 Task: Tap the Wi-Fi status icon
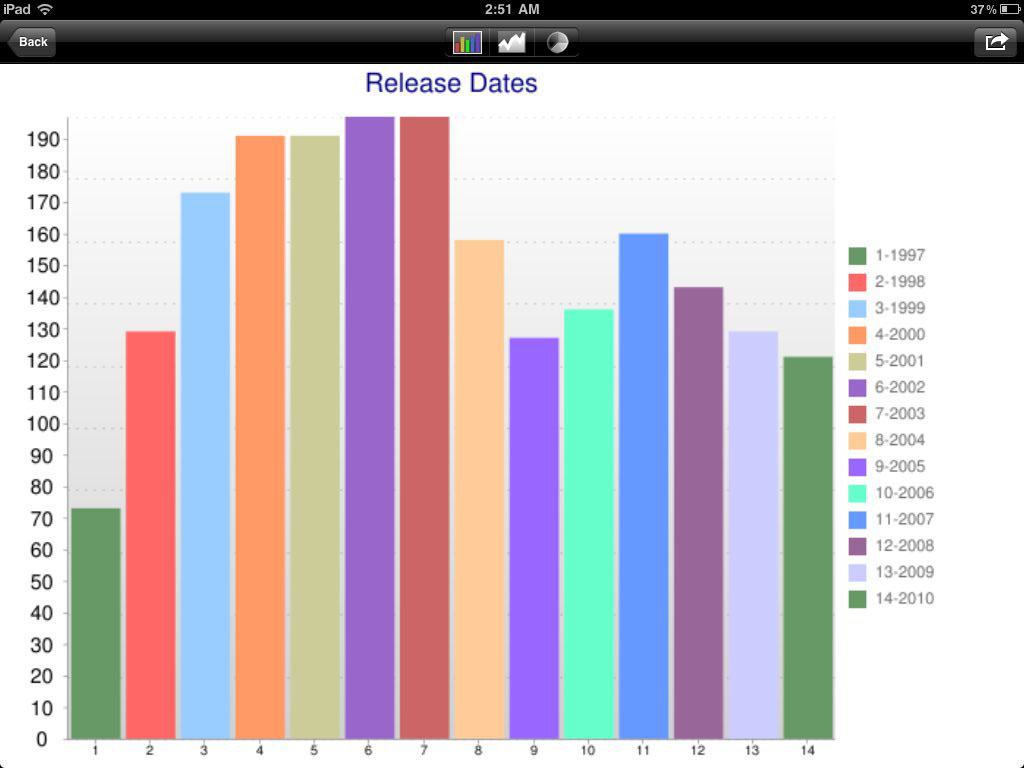[45, 9]
